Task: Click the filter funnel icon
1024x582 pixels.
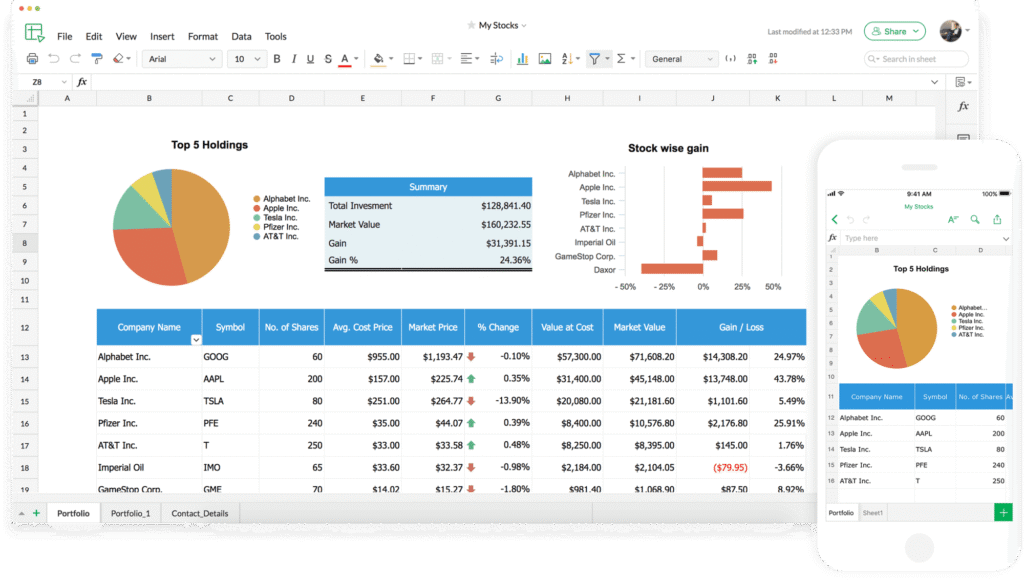Action: click(594, 59)
